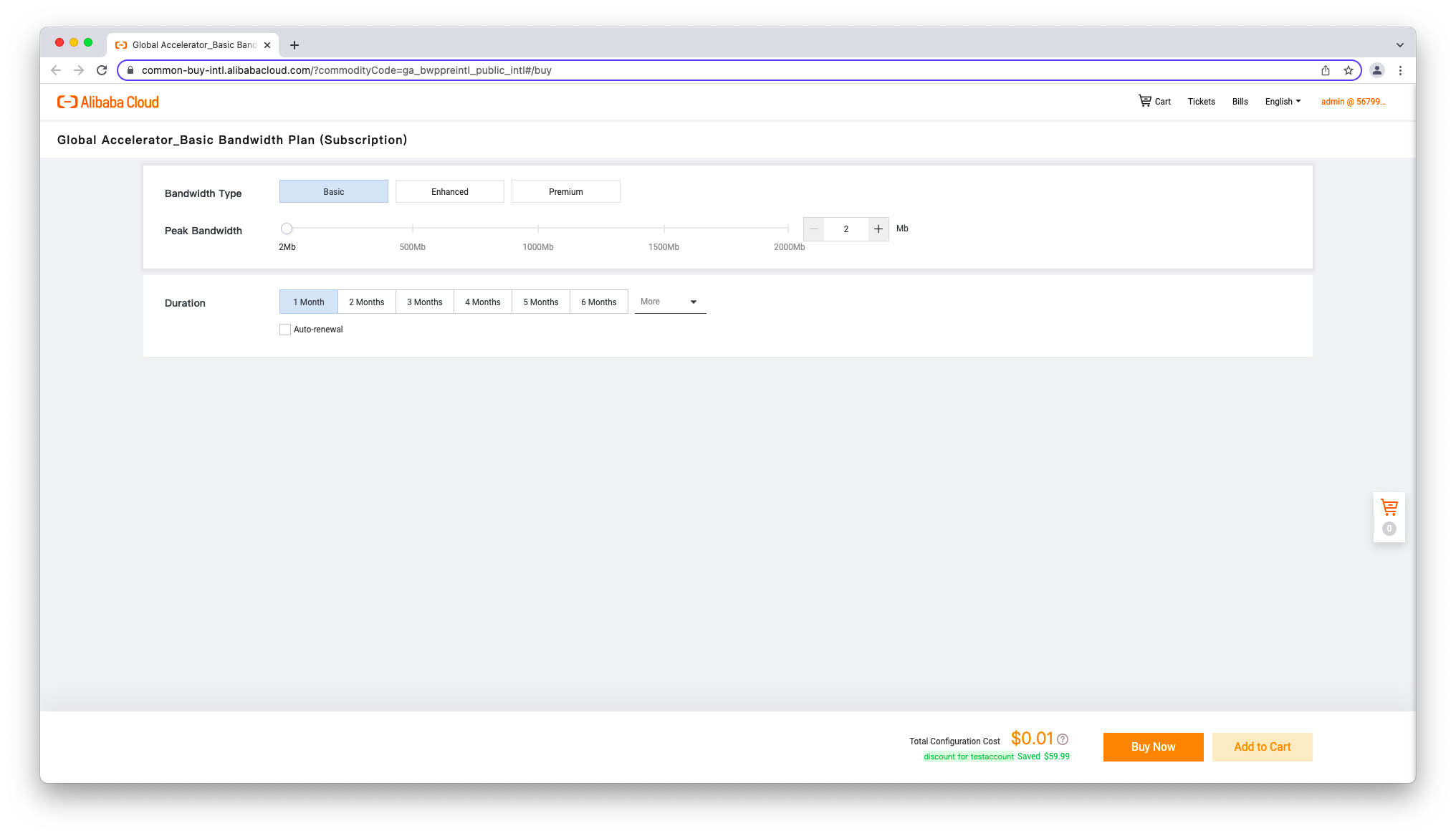The image size is (1456, 836).
Task: Open the Tickets link
Action: [1201, 102]
